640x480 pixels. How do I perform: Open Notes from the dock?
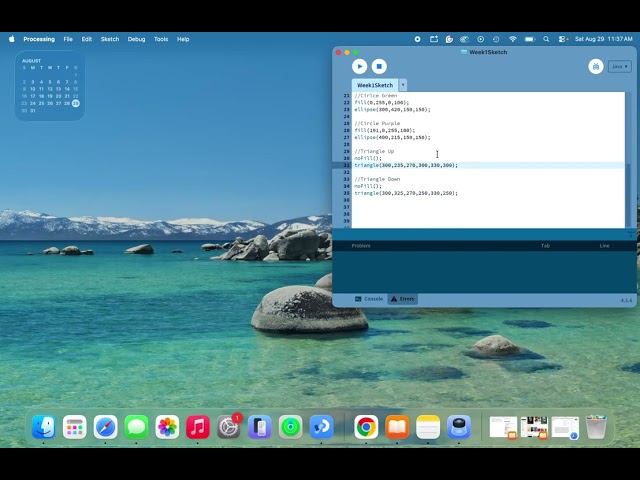click(x=428, y=427)
